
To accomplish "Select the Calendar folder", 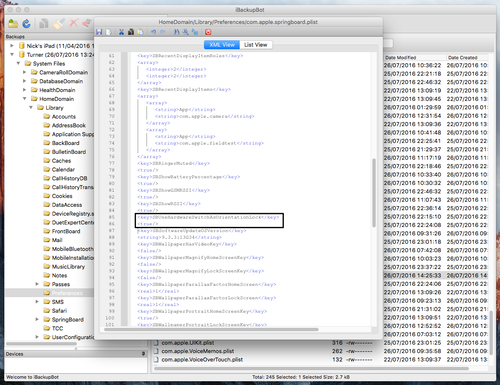I will tap(63, 169).
